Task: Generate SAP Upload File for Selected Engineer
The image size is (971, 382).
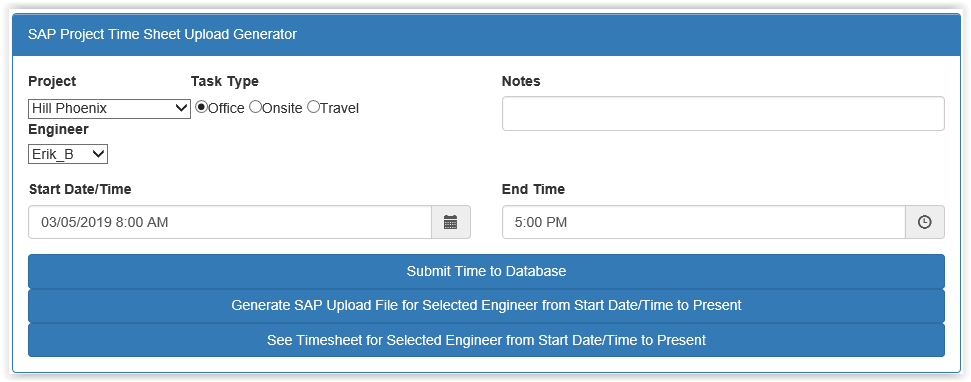Action: [486, 305]
